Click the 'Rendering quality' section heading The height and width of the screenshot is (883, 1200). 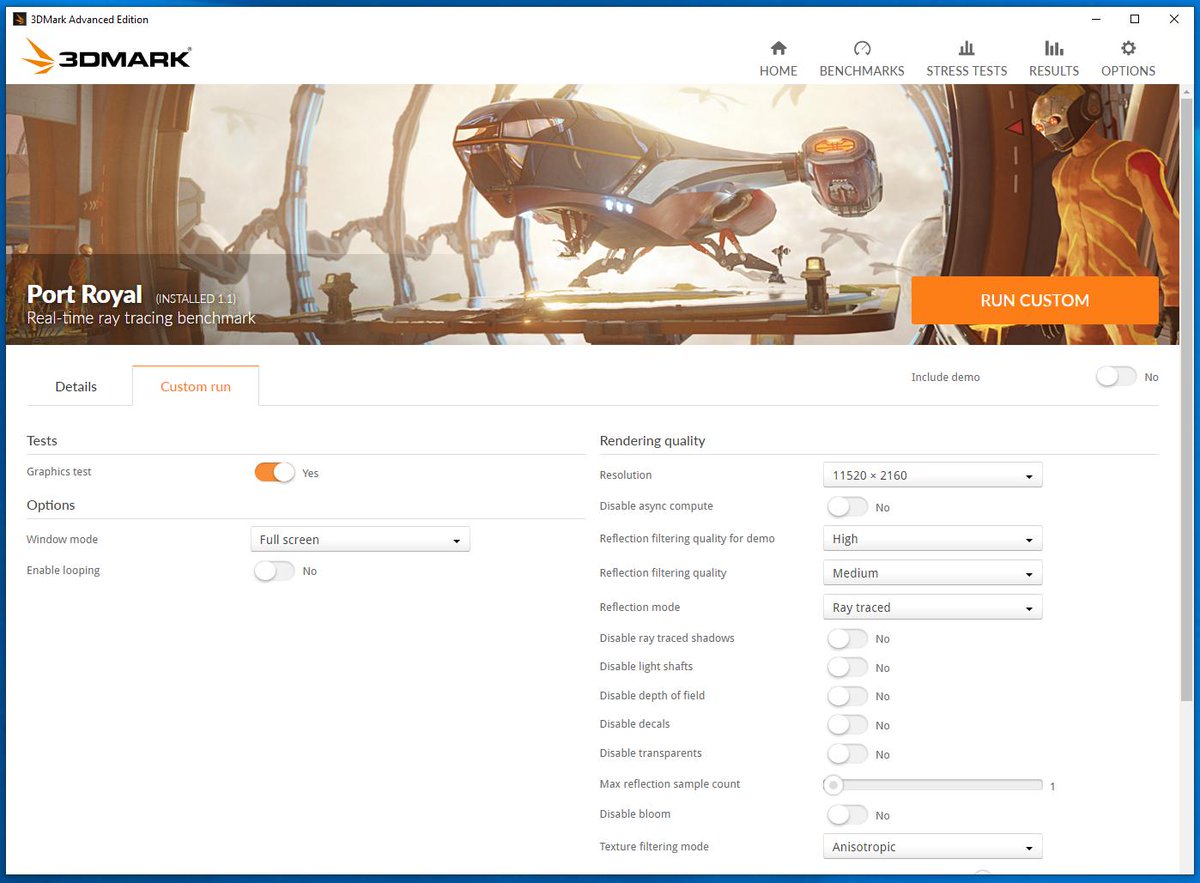coord(652,441)
